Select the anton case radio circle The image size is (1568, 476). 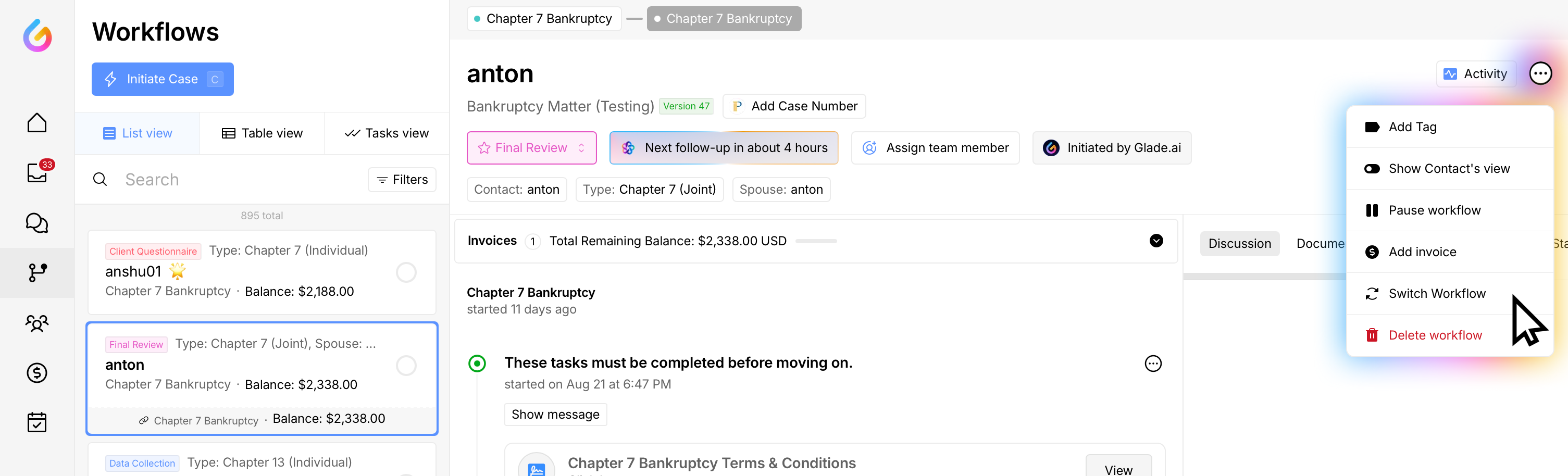coord(406,365)
